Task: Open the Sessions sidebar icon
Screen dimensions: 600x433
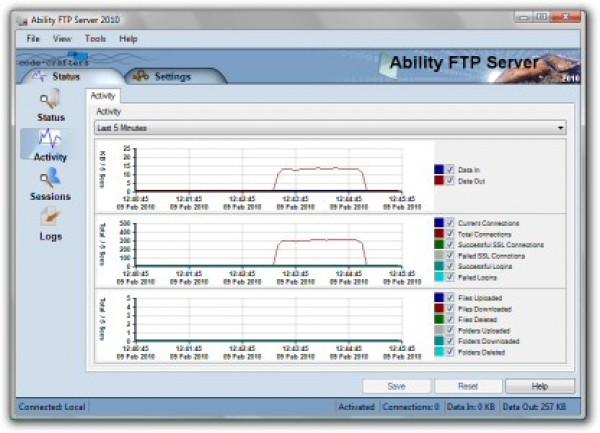Action: (50, 183)
